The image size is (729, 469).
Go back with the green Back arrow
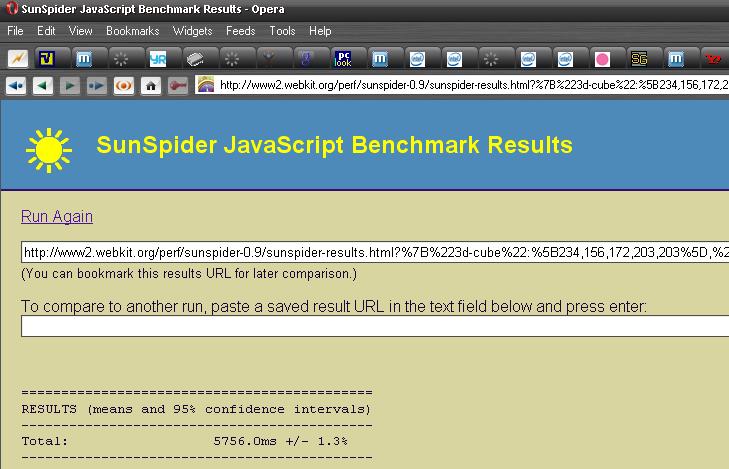(43, 86)
